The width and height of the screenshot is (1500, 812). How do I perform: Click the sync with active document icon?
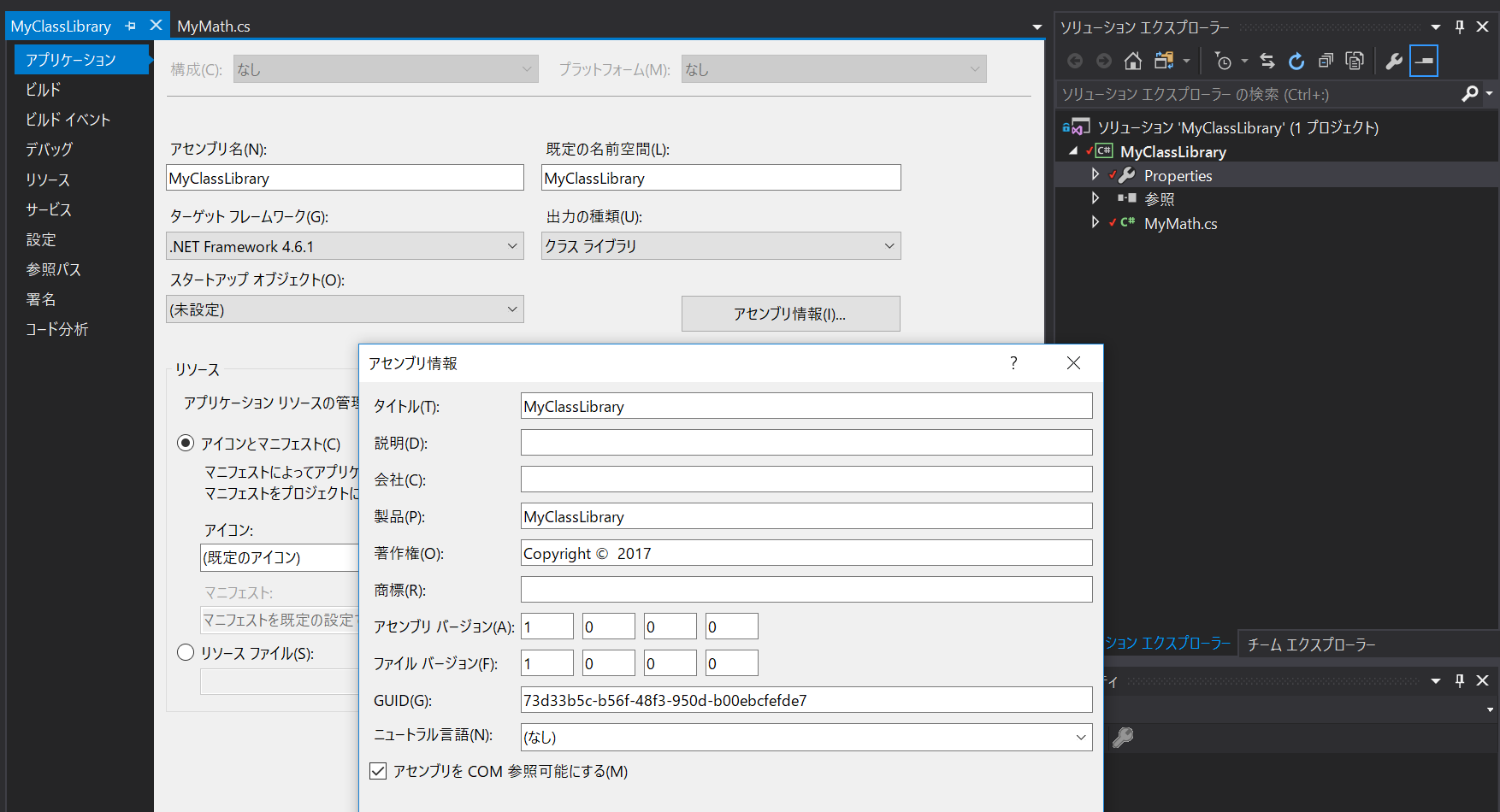pyautogui.click(x=1267, y=61)
